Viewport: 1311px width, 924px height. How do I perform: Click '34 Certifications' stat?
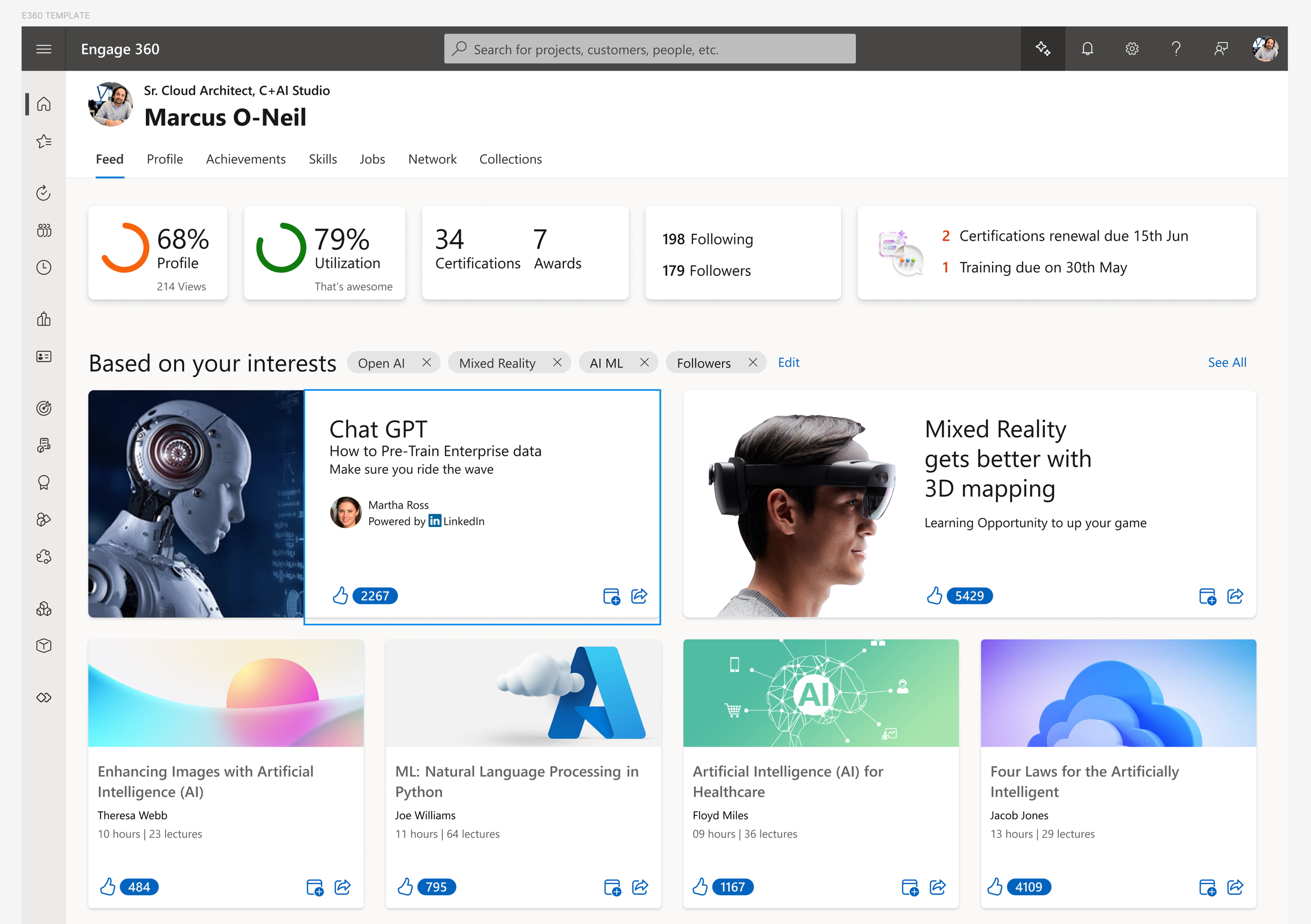(478, 248)
